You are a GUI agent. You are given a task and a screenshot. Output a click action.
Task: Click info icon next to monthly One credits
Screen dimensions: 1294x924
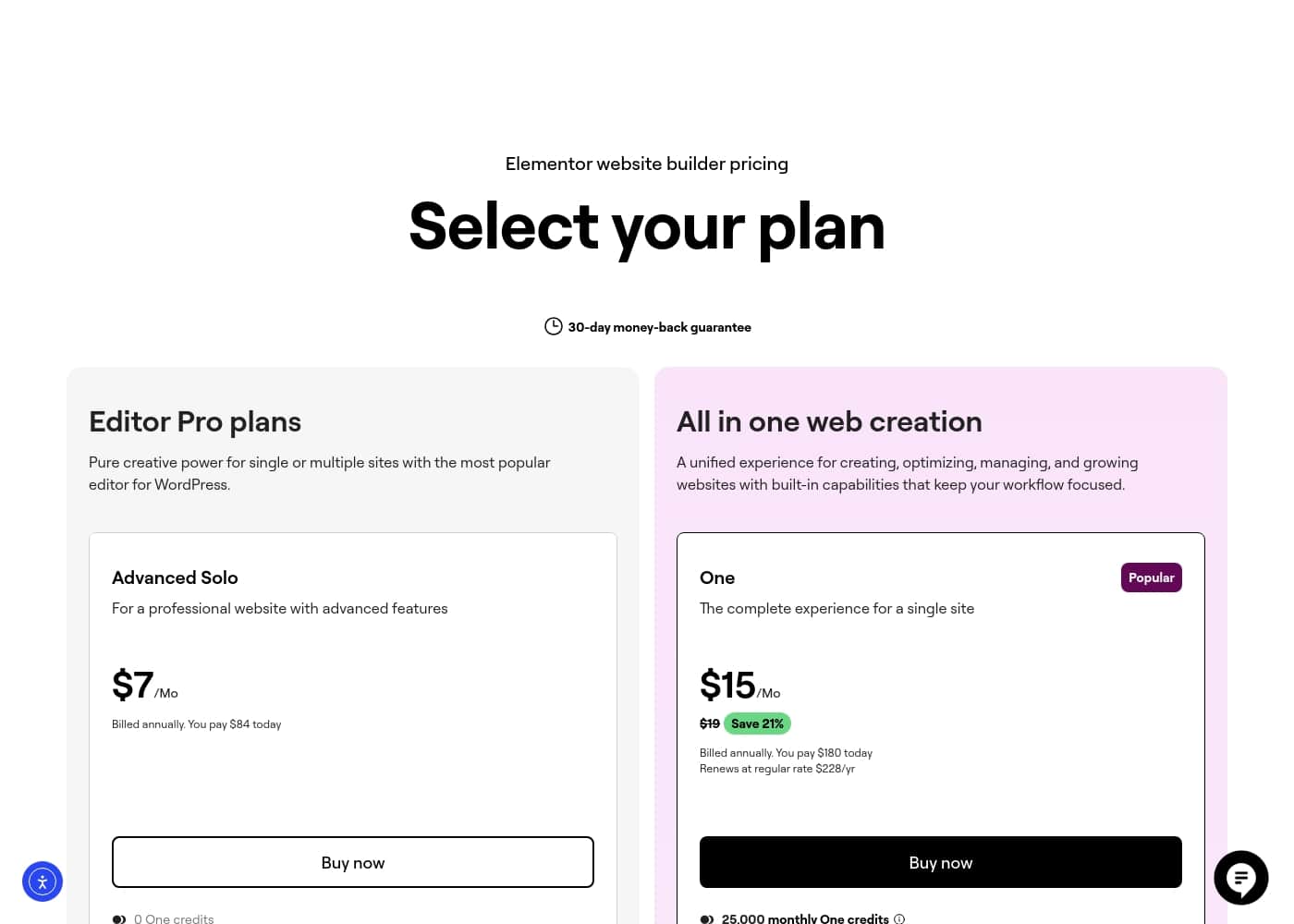coord(899,918)
